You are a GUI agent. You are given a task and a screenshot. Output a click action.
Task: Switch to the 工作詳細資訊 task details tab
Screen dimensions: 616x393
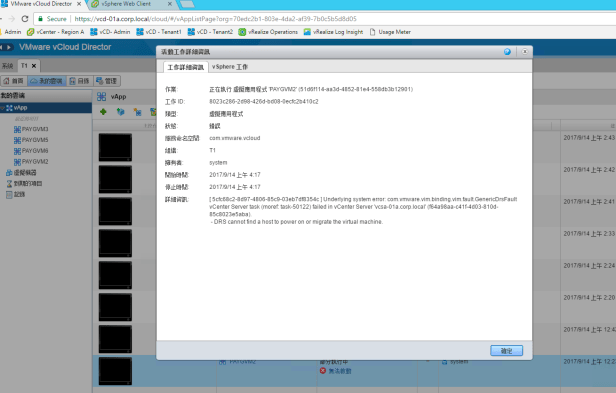186,67
